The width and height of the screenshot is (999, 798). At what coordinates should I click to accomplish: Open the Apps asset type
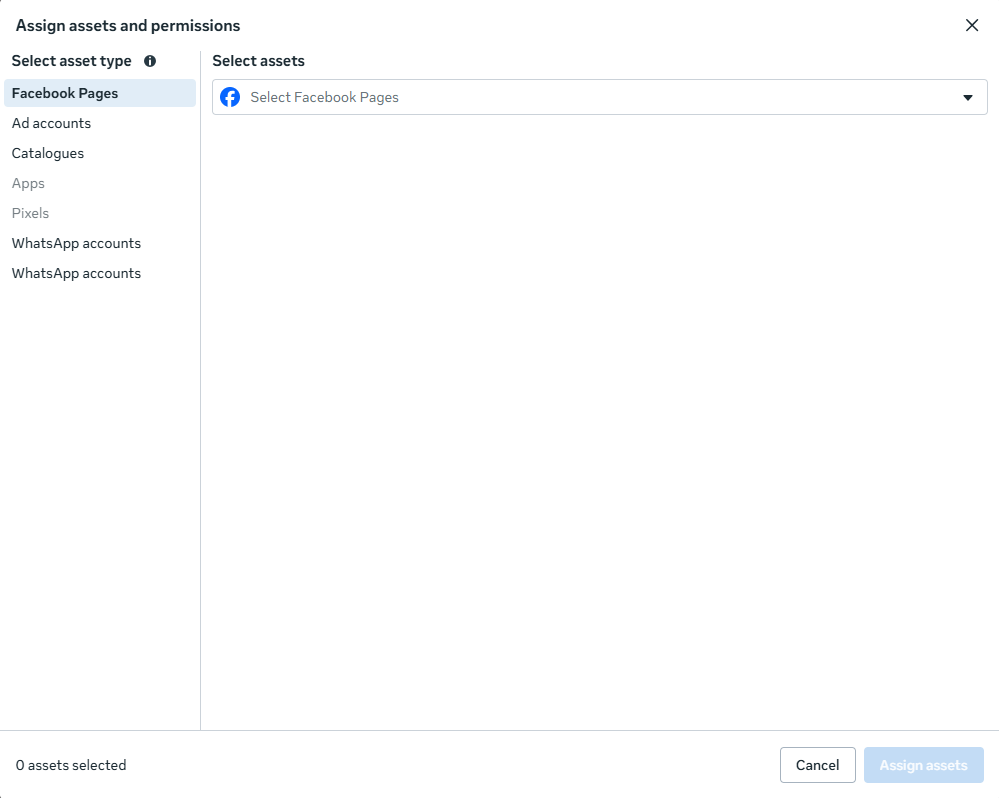click(x=100, y=183)
